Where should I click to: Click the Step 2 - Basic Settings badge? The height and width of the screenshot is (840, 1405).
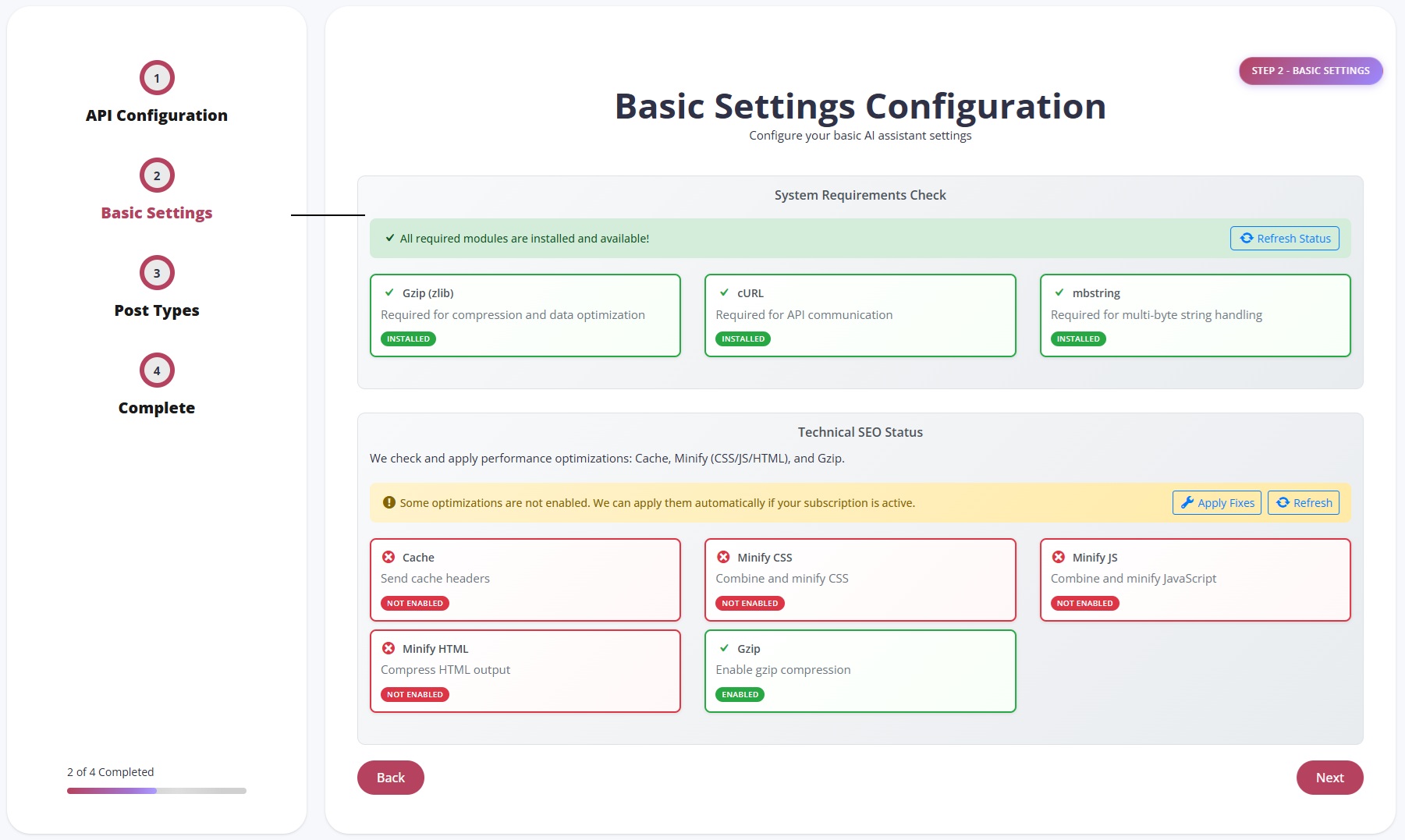[x=1310, y=71]
